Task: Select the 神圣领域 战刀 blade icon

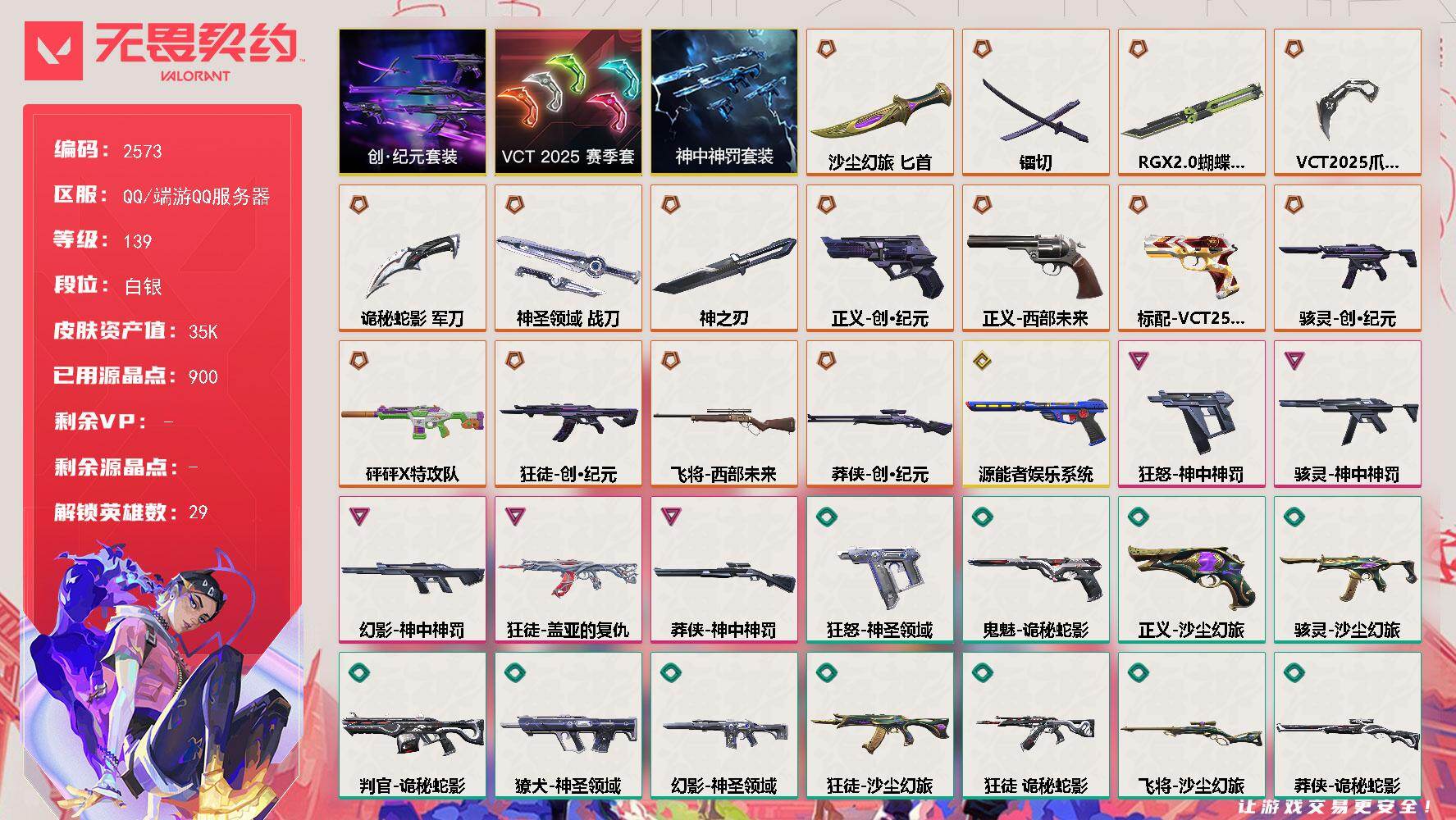Action: pos(568,265)
